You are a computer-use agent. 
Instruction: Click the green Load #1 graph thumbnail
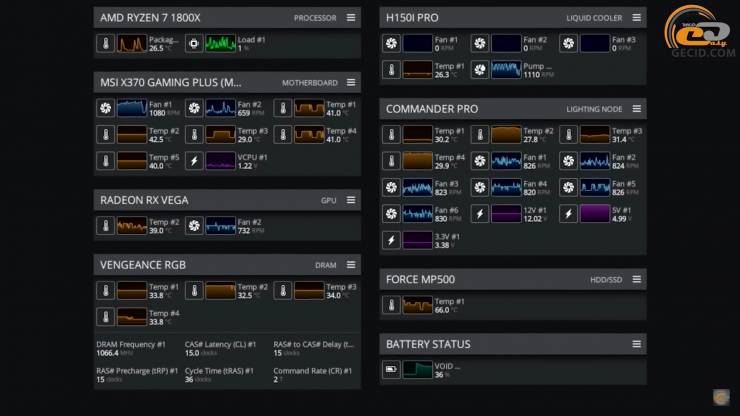click(x=220, y=44)
